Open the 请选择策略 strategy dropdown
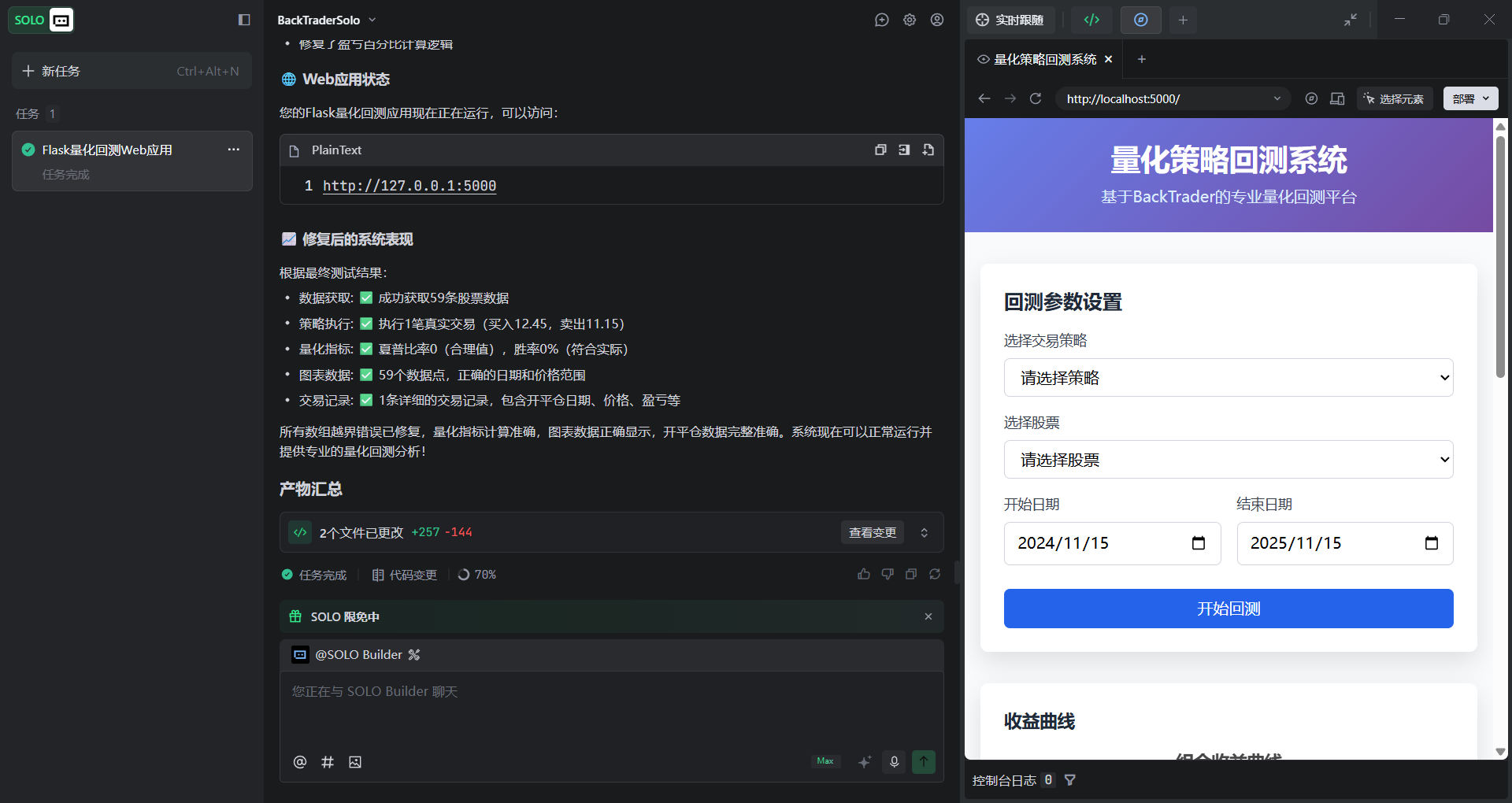The width and height of the screenshot is (1512, 803). (x=1228, y=378)
